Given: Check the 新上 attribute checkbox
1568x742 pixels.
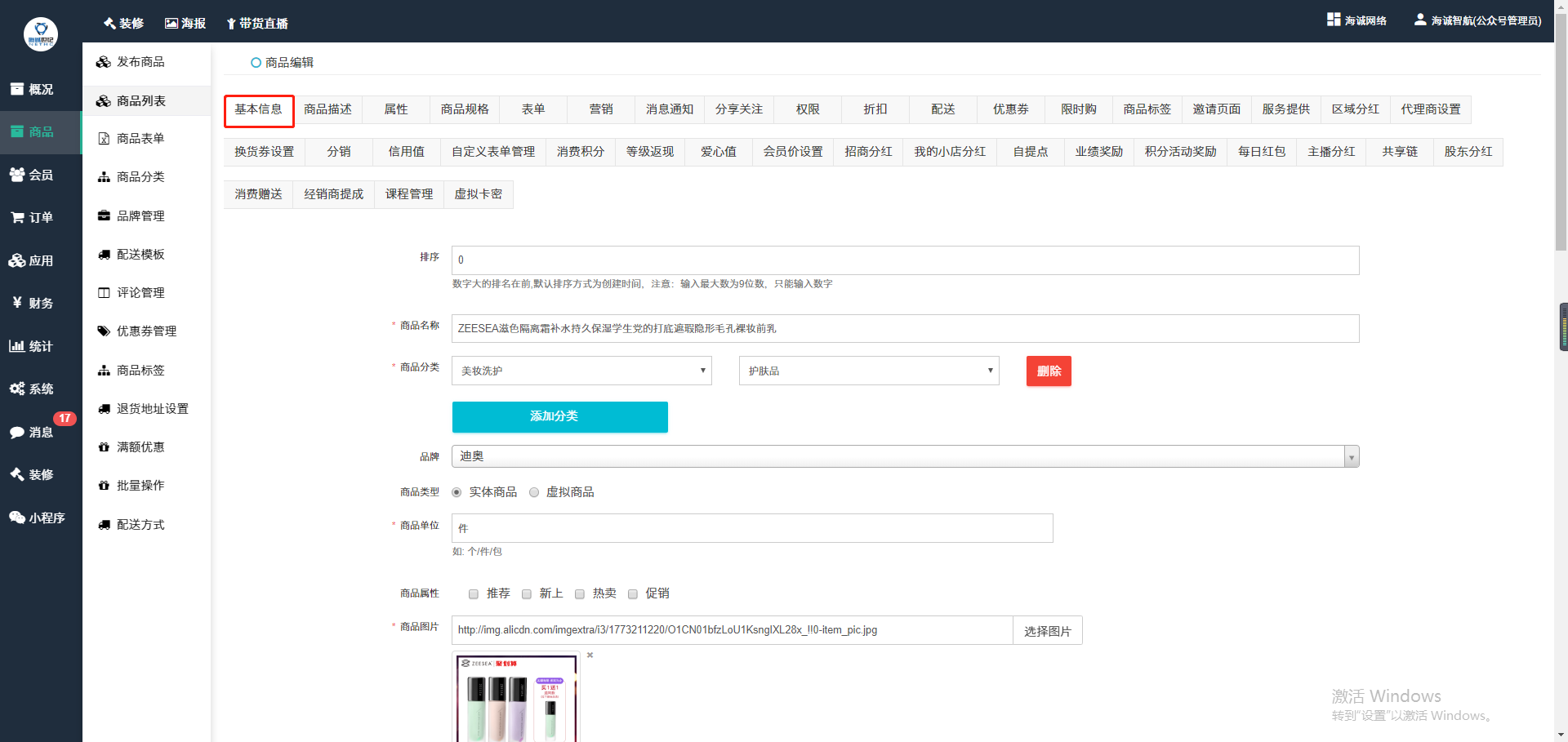Looking at the screenshot, I should (527, 594).
